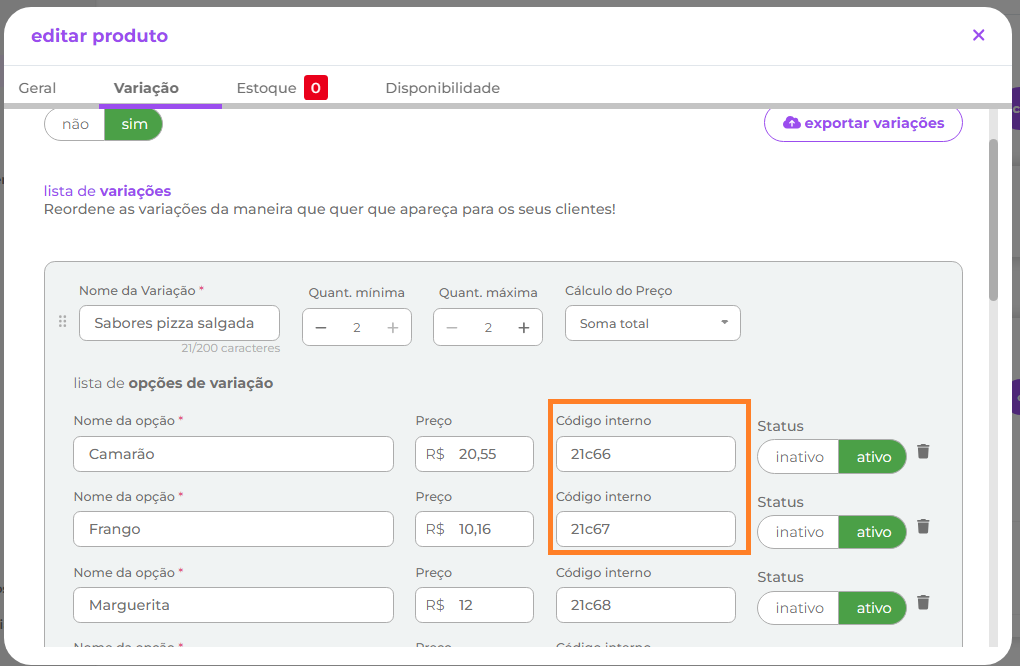Increase Quant. máxima with plus button
The image size is (1020, 666).
point(523,328)
